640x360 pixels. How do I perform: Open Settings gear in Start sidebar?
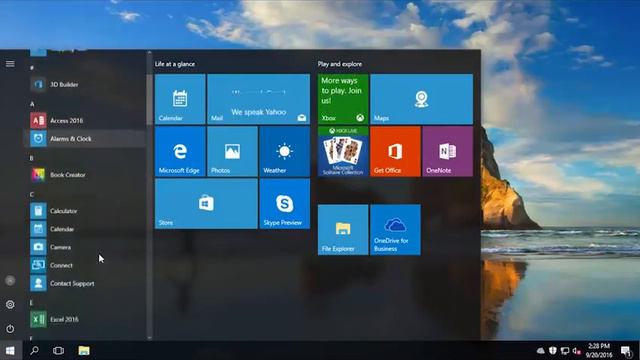coord(10,304)
